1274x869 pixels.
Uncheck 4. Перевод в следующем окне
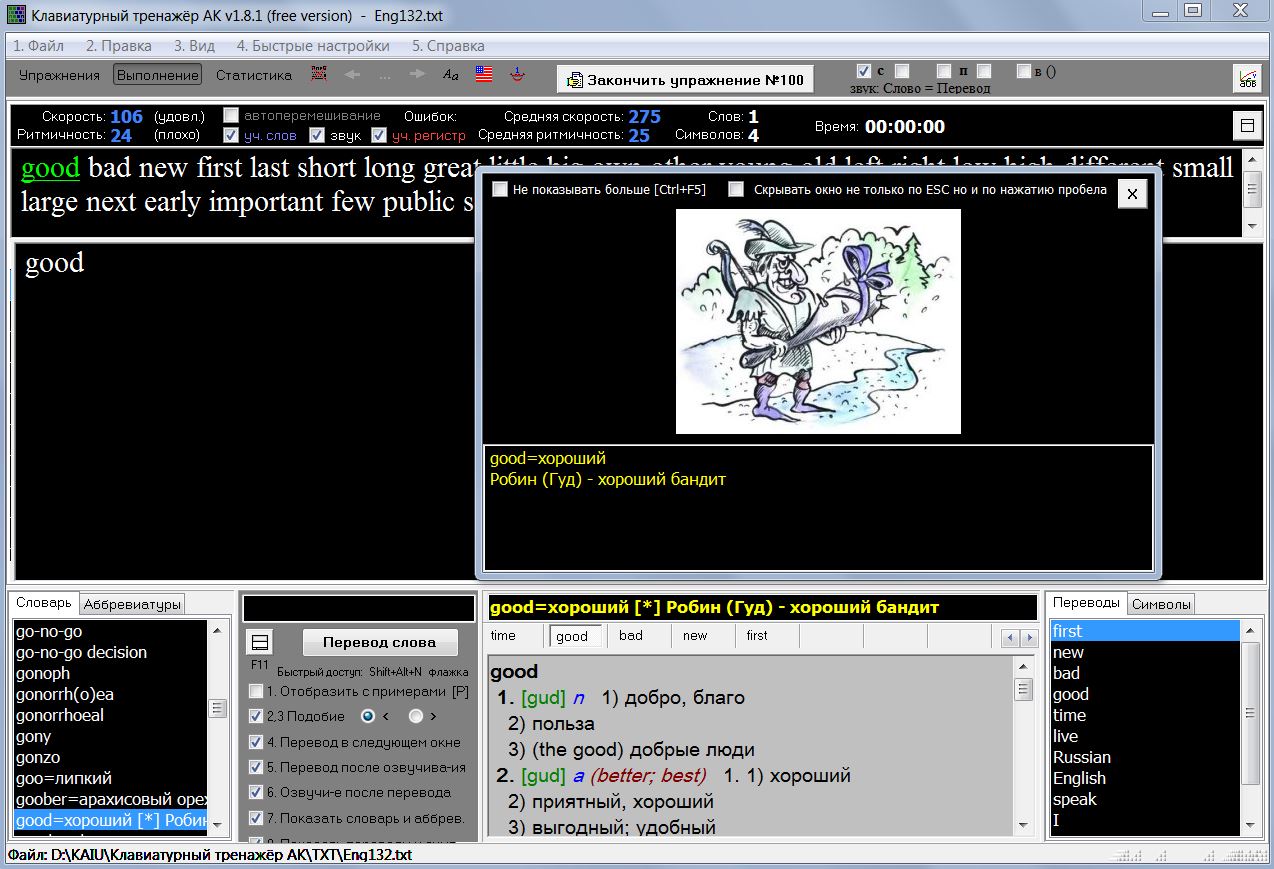[257, 742]
